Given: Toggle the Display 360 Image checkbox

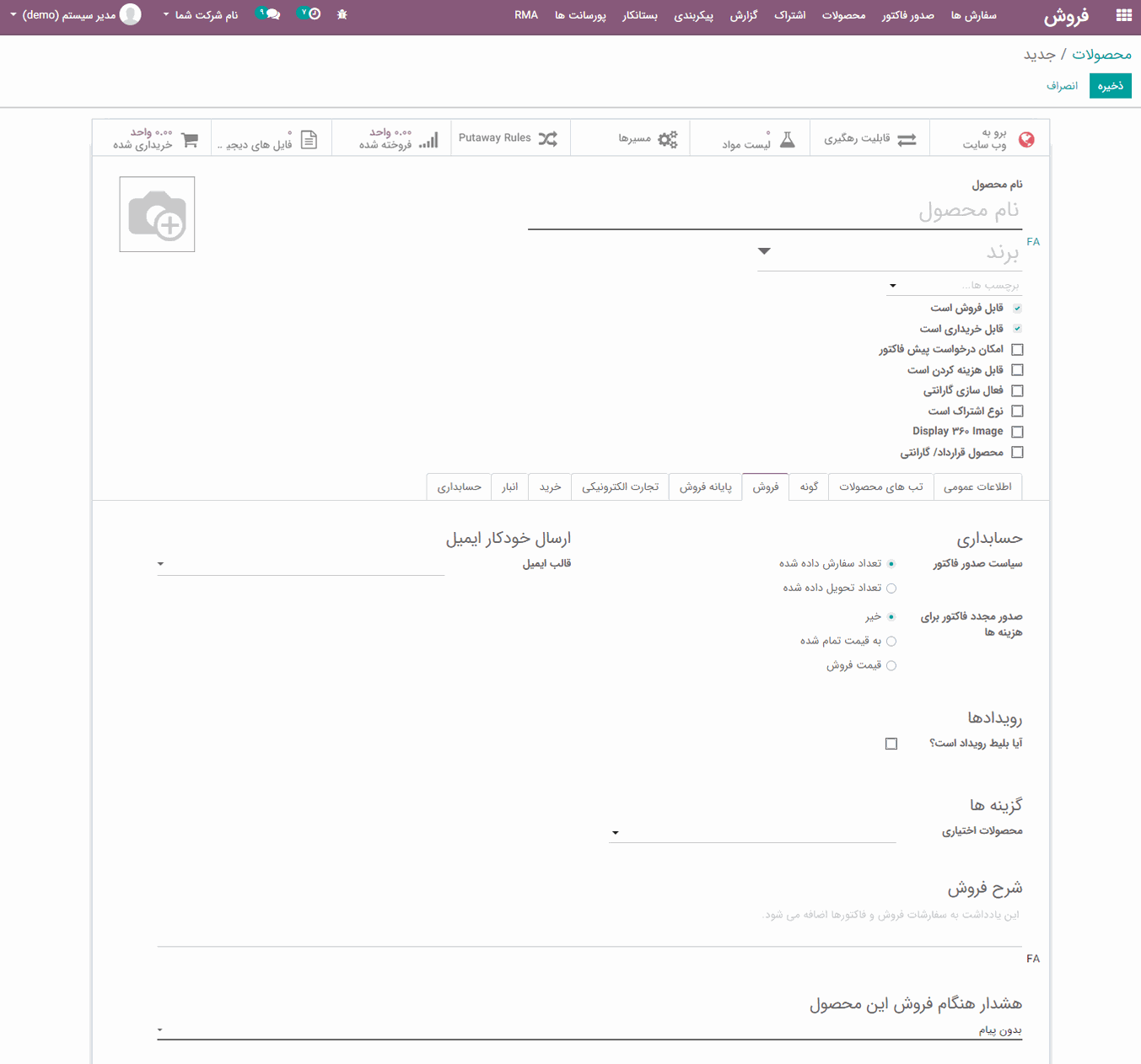Looking at the screenshot, I should click(1018, 431).
